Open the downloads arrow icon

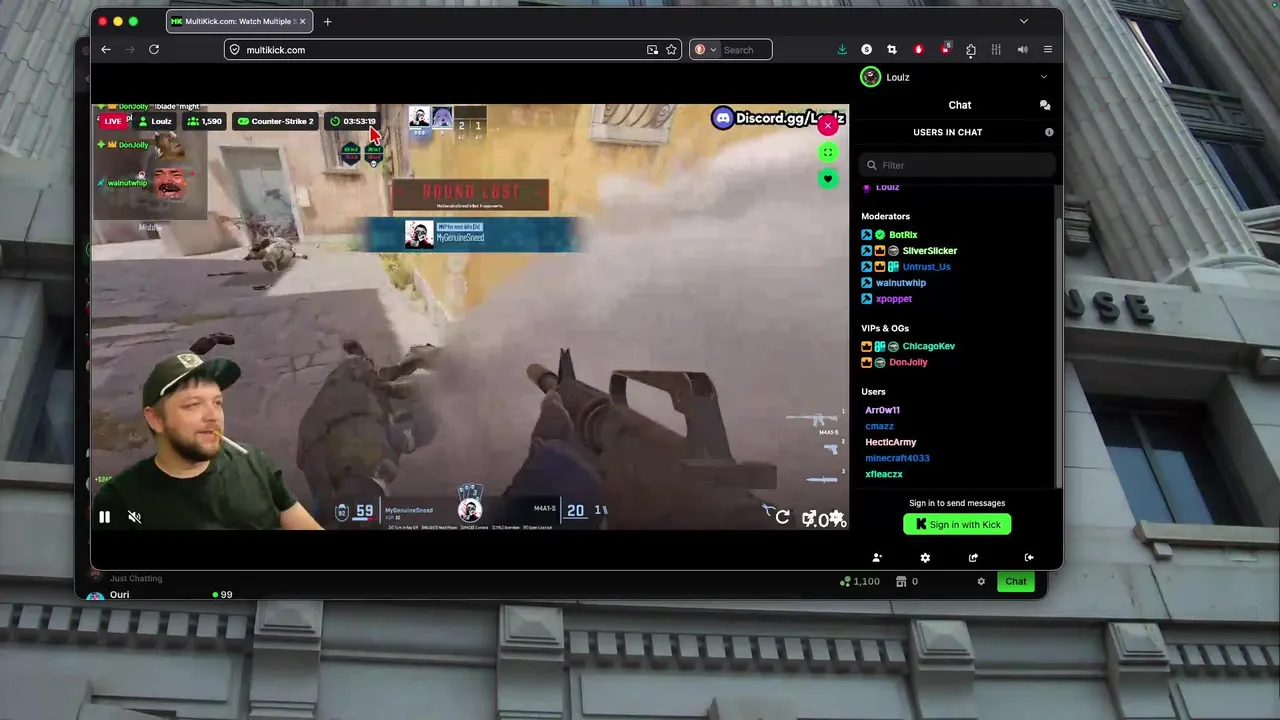842,49
